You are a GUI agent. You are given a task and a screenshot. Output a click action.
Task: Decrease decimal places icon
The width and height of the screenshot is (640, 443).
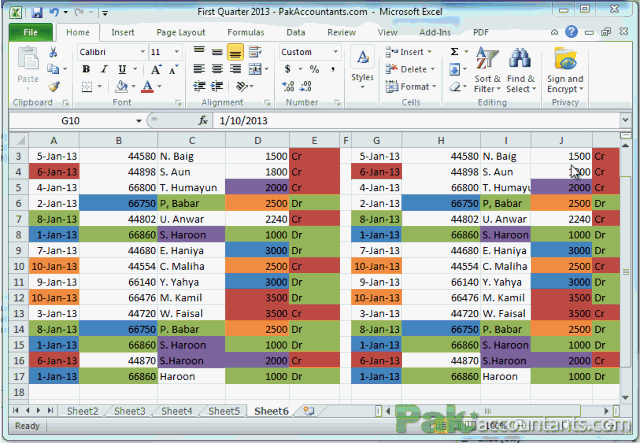click(x=306, y=86)
